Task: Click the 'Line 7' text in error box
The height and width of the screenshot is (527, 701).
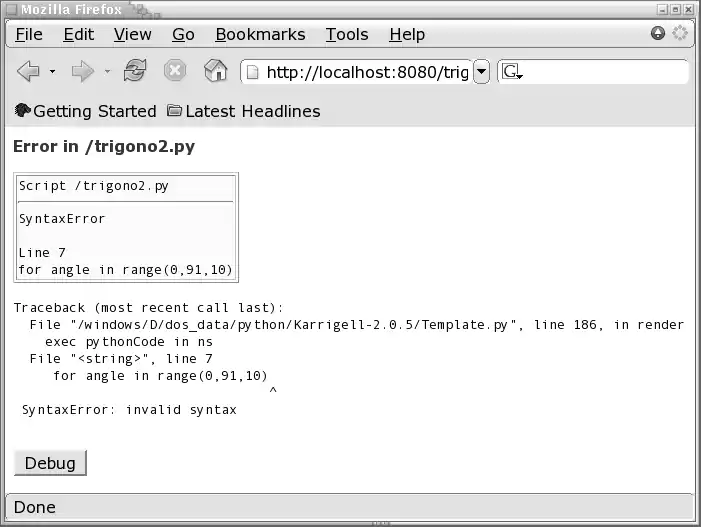Action: coord(42,253)
